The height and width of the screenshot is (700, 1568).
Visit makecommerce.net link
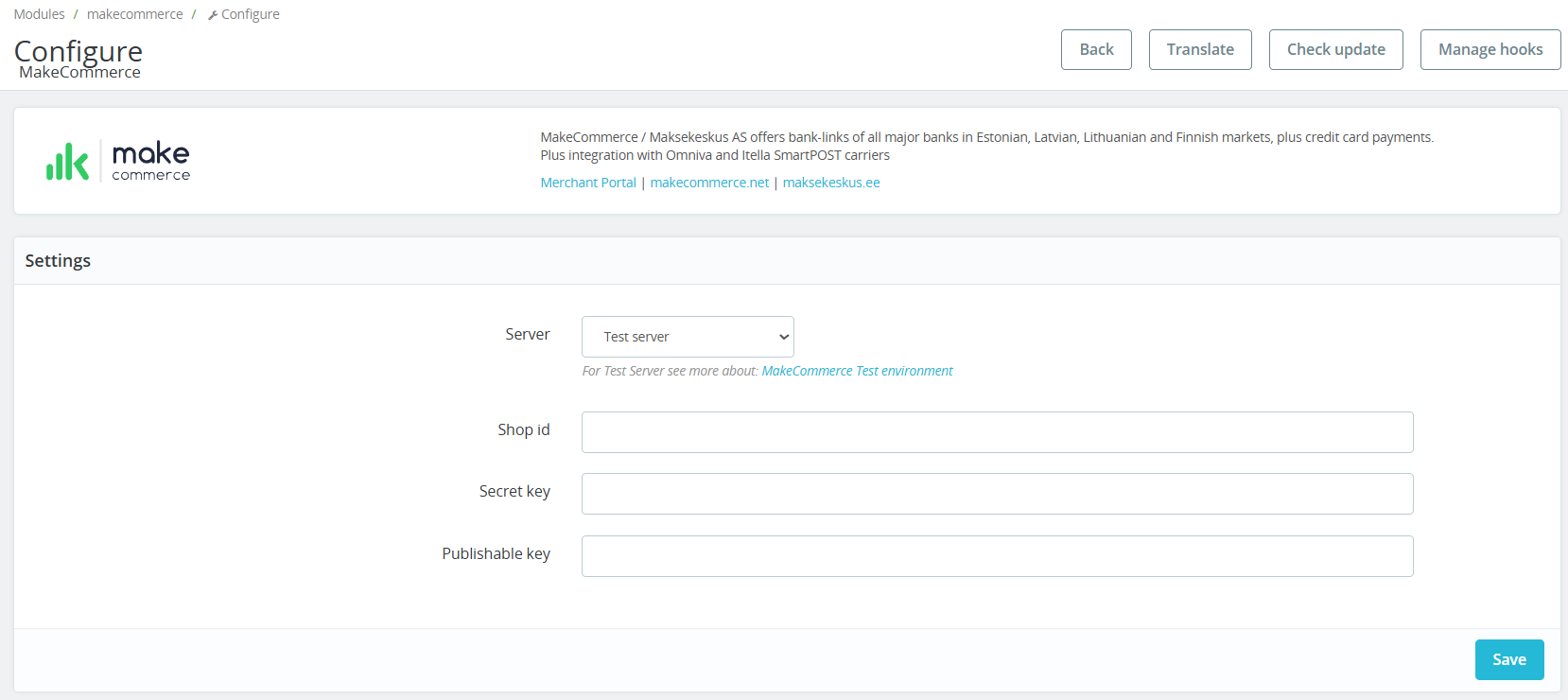click(x=709, y=183)
